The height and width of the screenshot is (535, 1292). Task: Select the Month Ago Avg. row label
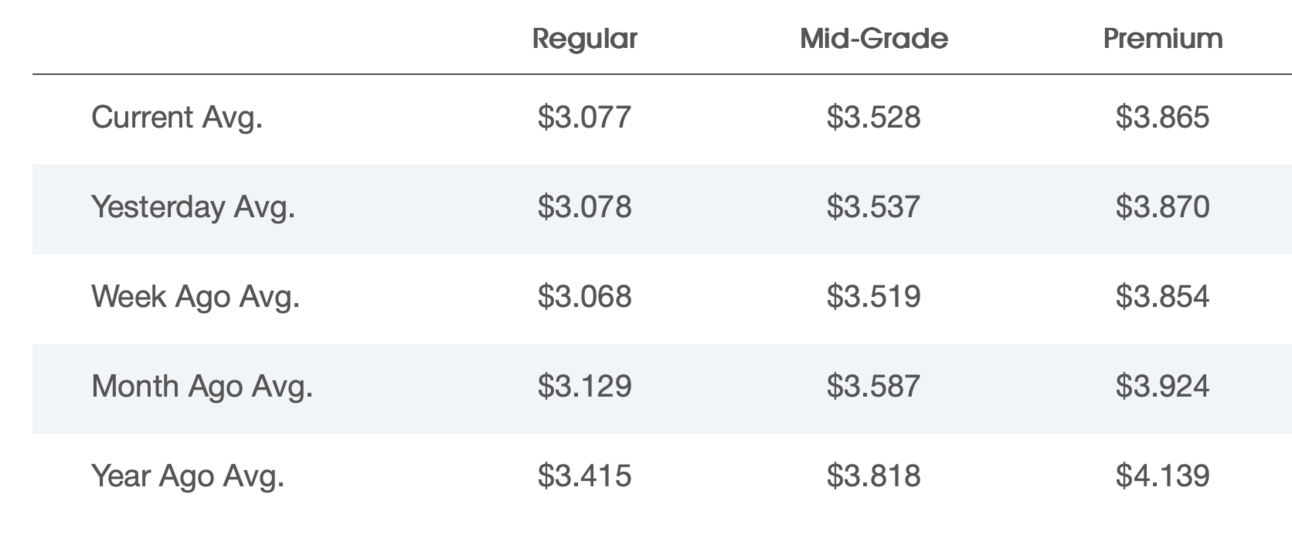(x=202, y=386)
